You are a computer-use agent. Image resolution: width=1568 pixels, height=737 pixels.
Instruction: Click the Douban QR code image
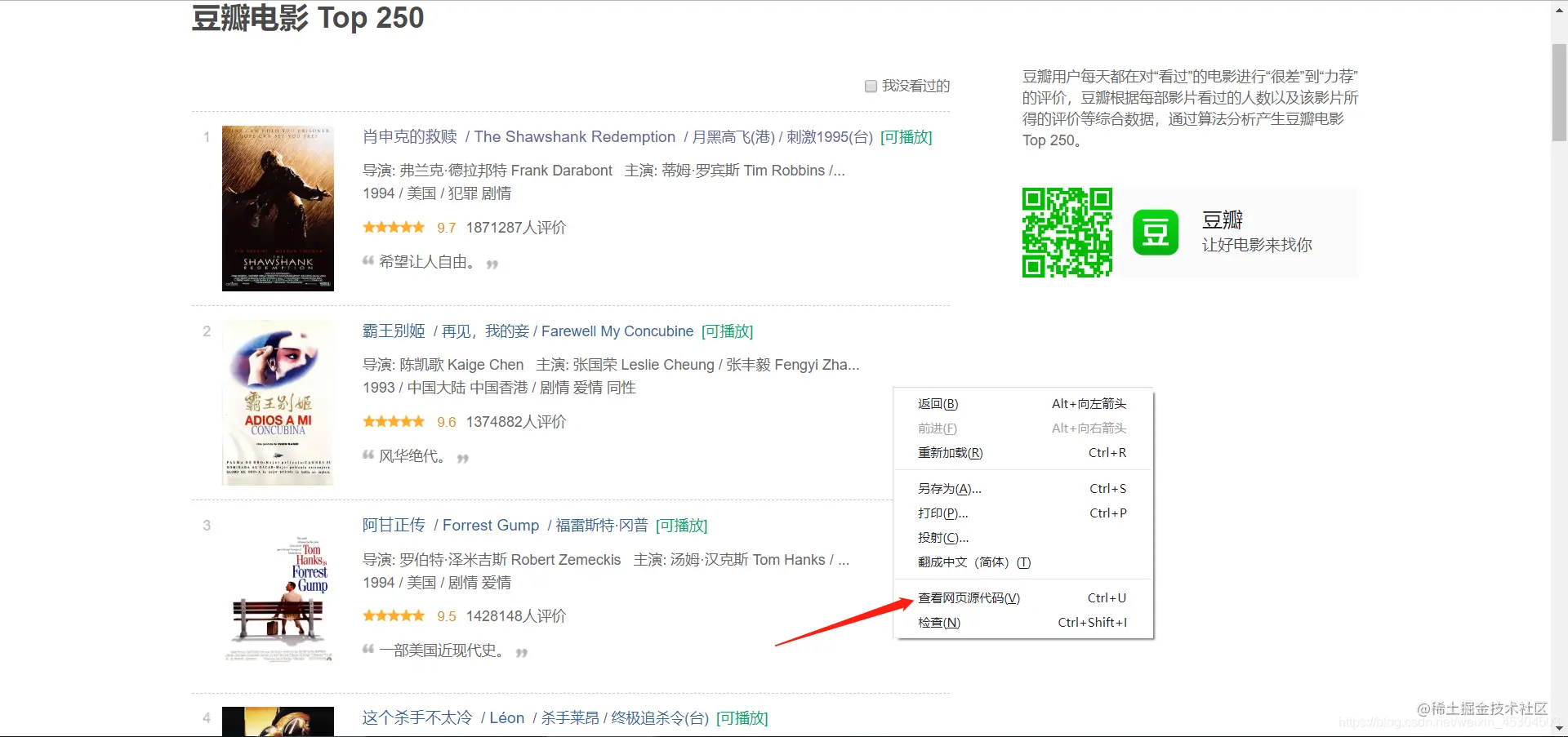[x=1067, y=233]
